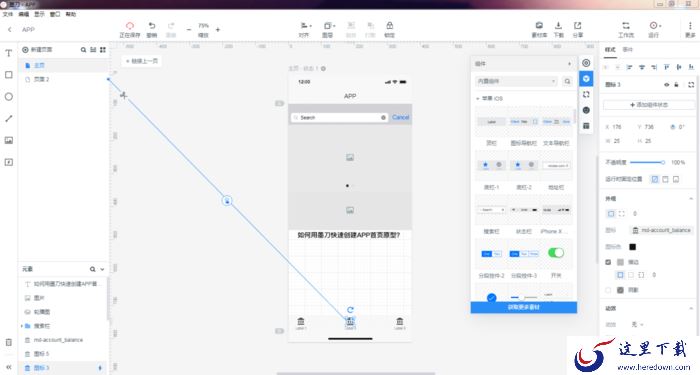
Task: Select third fixed-position option at runtime
Action: pyautogui.click(x=676, y=179)
